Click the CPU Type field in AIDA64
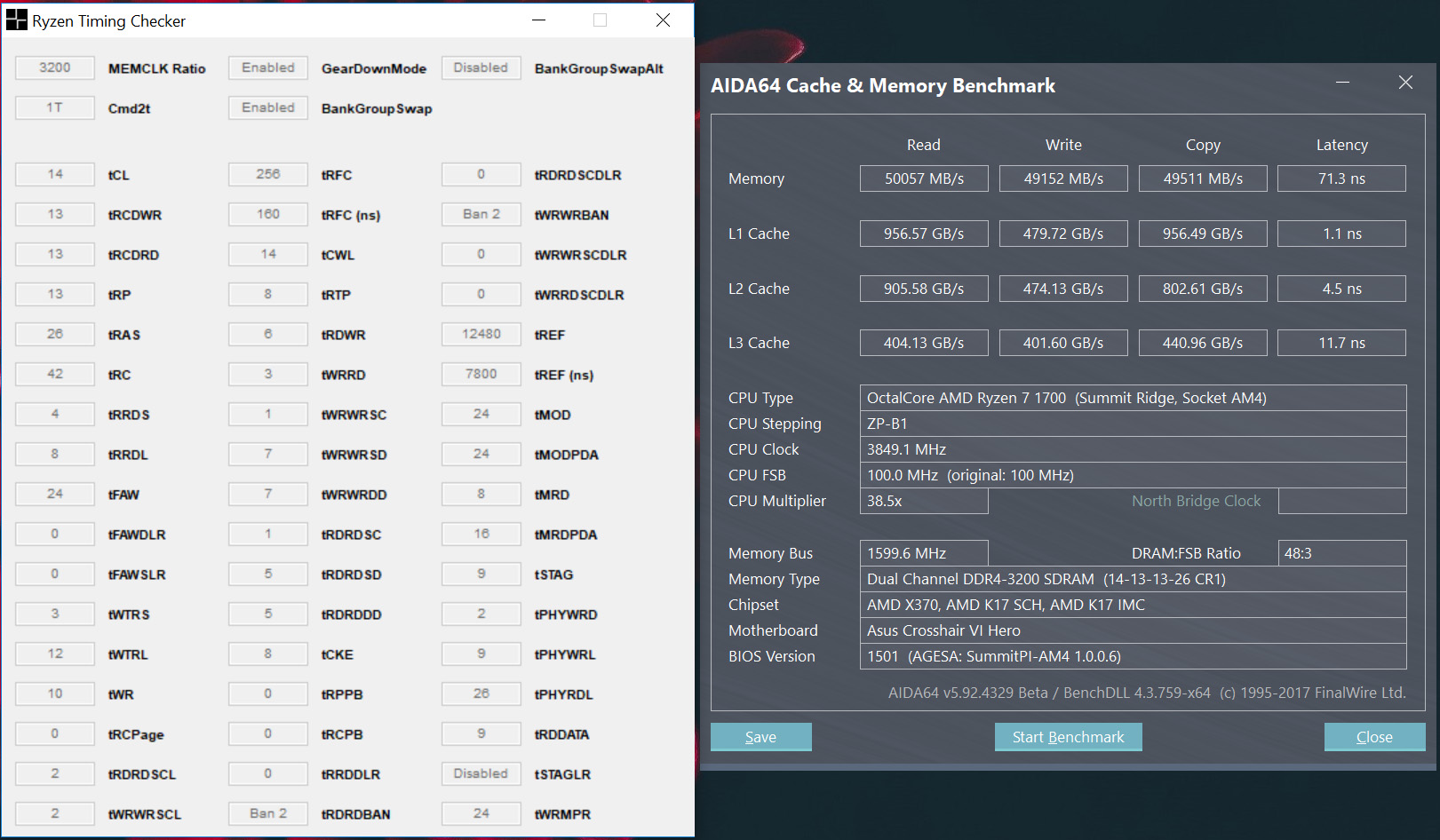The image size is (1440, 840). pos(1133,398)
